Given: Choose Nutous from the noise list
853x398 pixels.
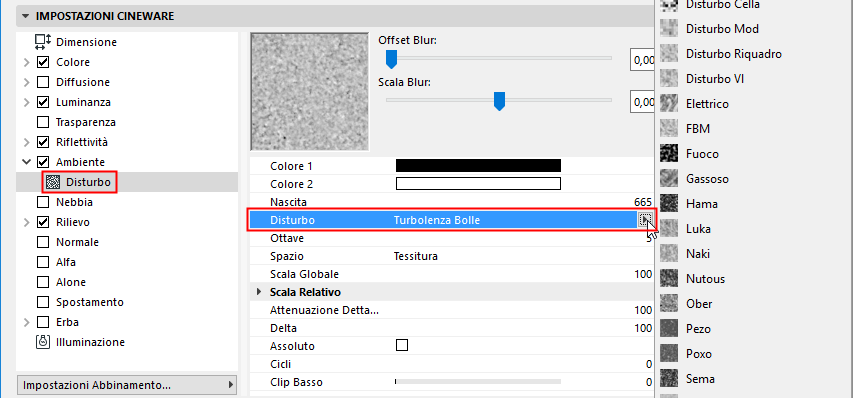Looking at the screenshot, I should (x=706, y=278).
